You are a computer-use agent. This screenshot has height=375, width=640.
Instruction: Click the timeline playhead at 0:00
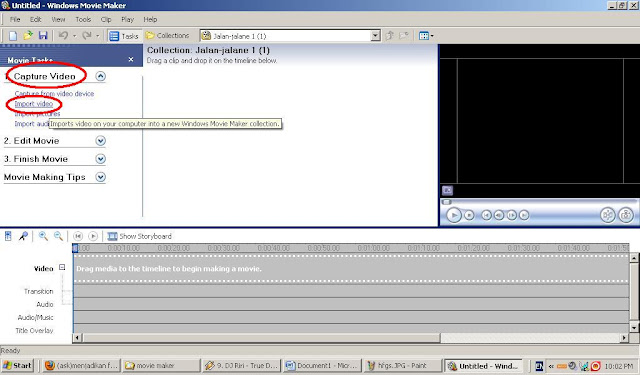click(x=75, y=248)
